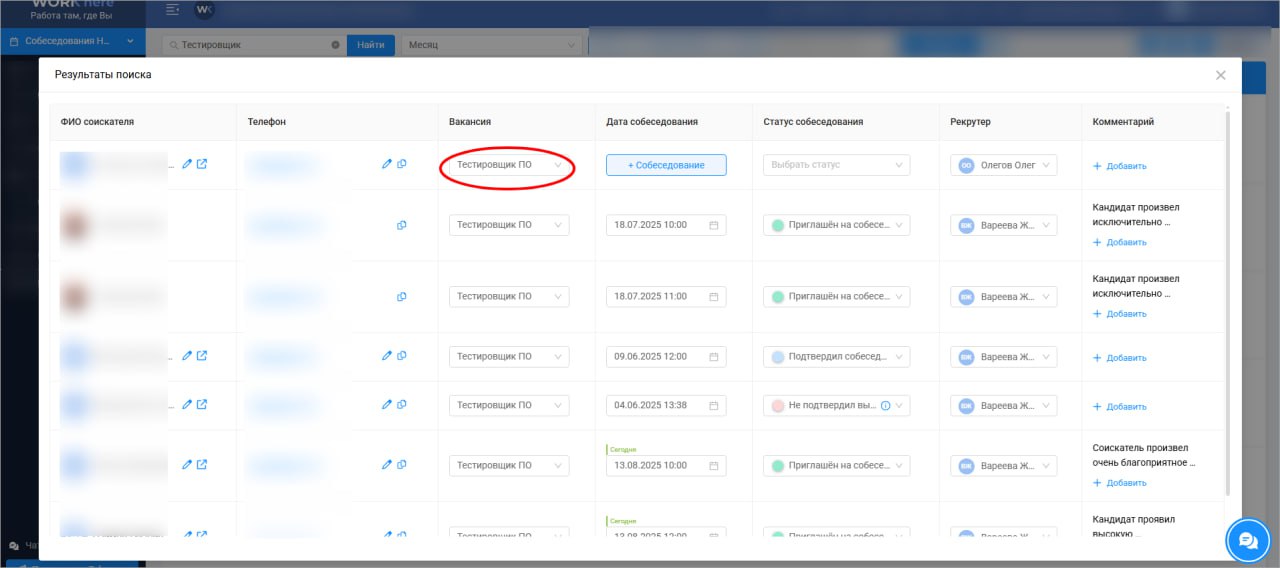Image resolution: width=1280 pixels, height=568 pixels.
Task: Copy the first row phone number
Action: click(402, 164)
